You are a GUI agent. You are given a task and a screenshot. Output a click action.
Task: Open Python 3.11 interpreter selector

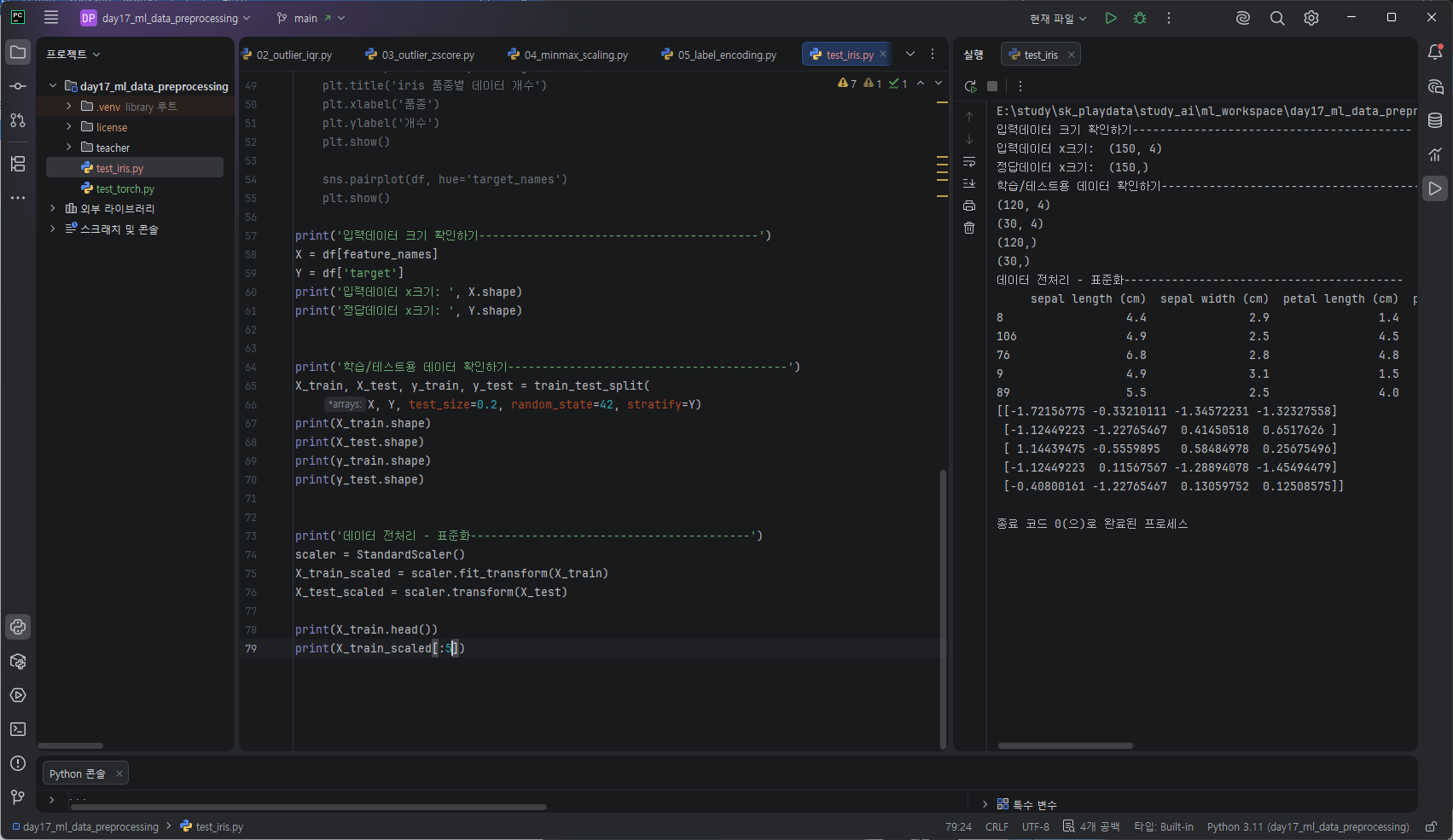pos(1308,826)
